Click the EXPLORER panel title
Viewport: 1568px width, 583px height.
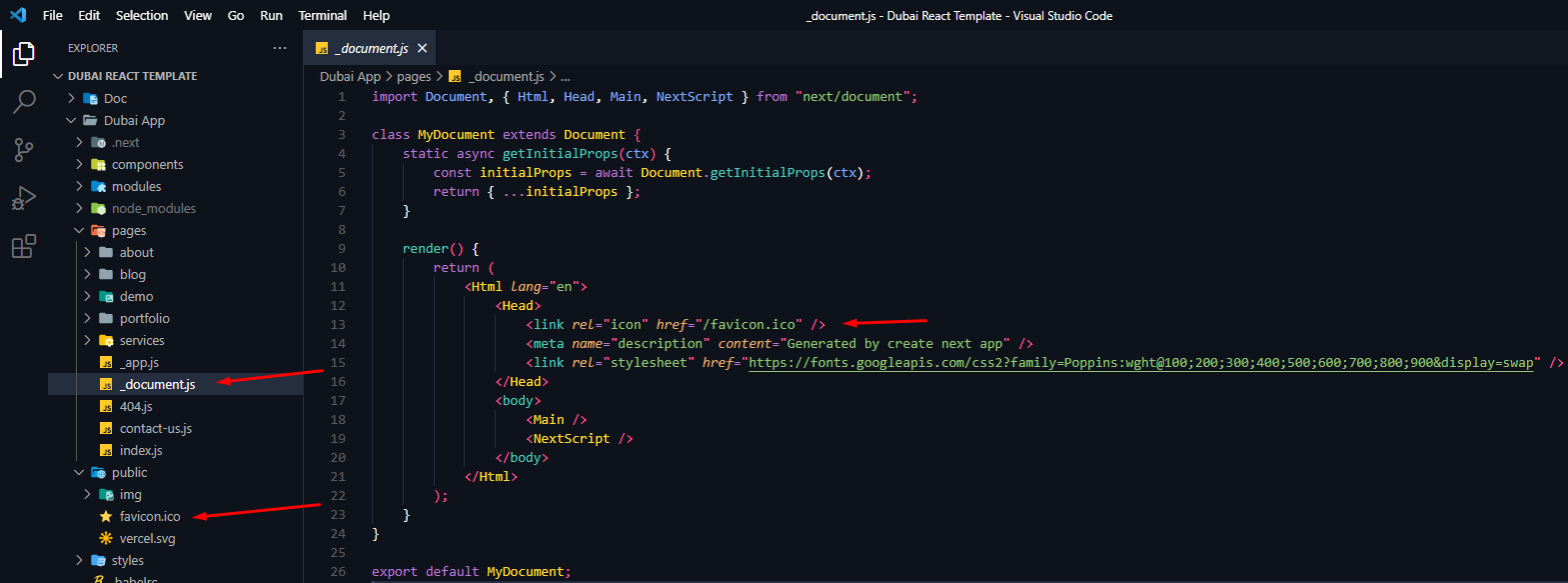tap(93, 48)
